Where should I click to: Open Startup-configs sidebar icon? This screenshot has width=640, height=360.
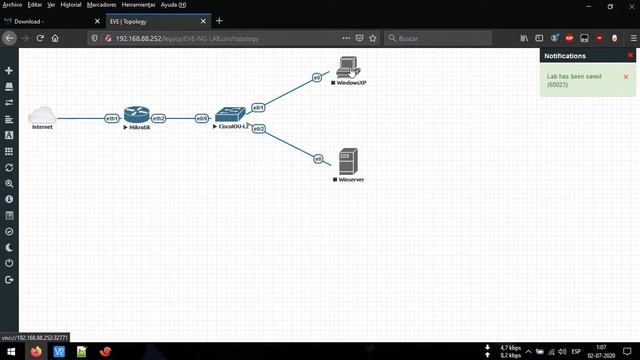click(9, 119)
